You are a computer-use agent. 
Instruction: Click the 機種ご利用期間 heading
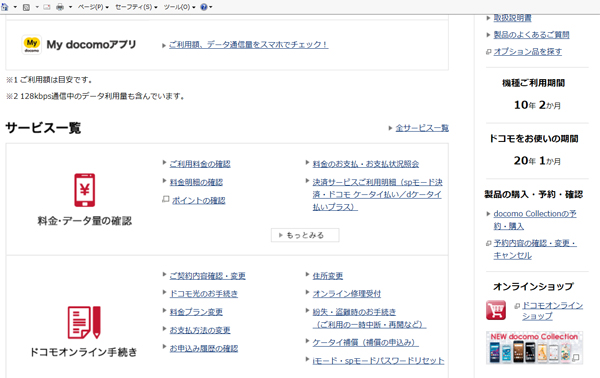(x=533, y=83)
